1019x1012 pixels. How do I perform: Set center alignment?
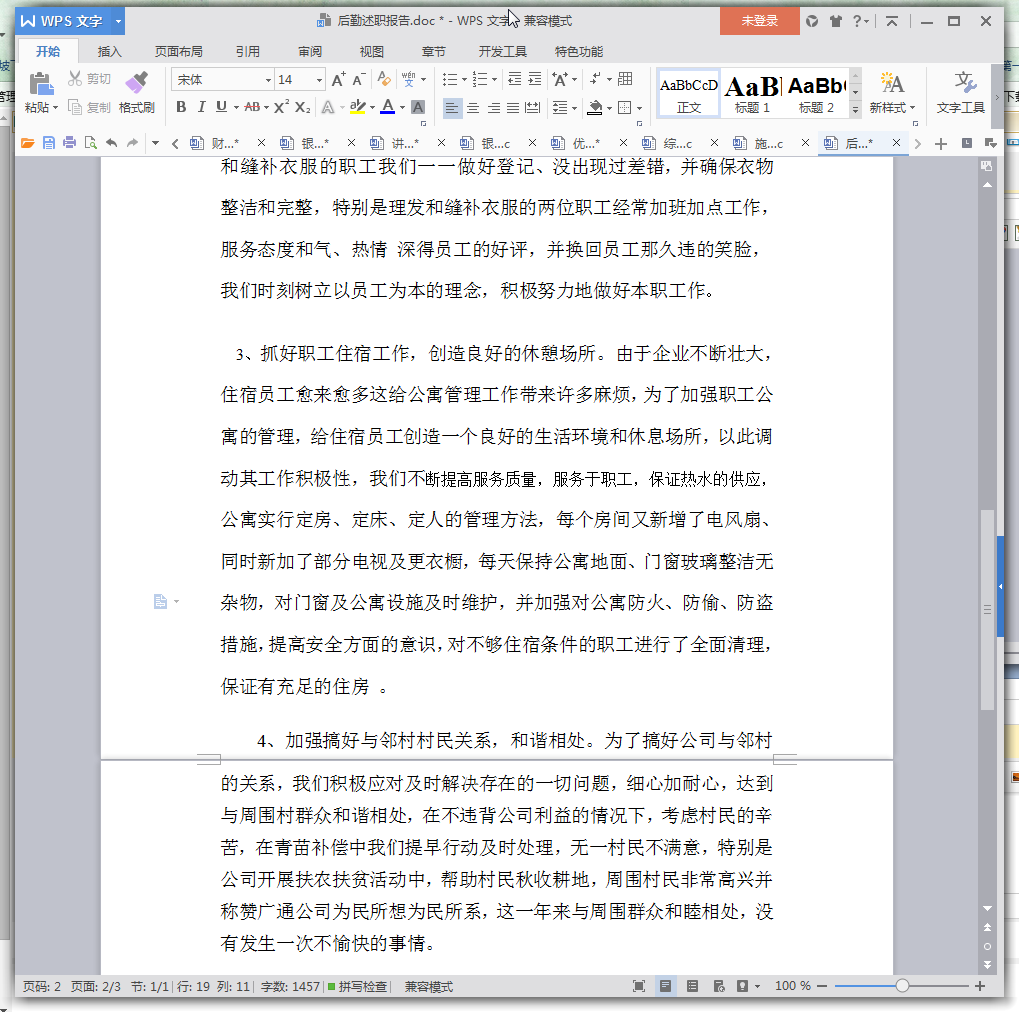pos(473,107)
